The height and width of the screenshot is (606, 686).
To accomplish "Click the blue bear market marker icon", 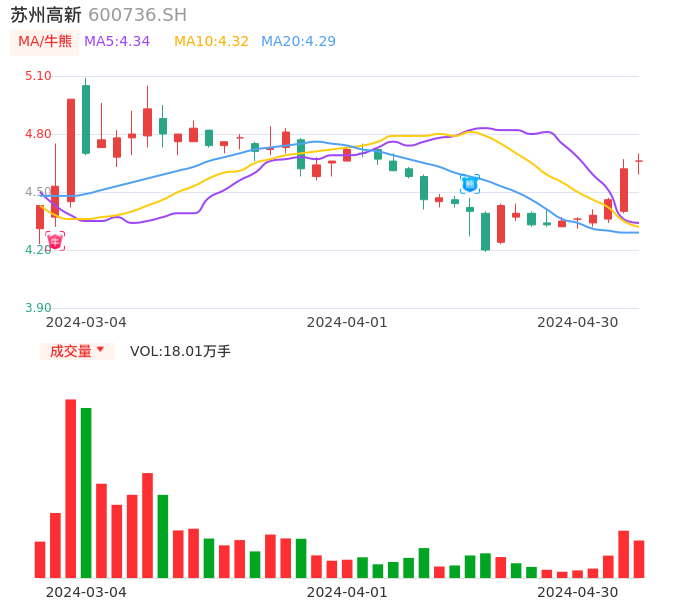I will 469,183.
